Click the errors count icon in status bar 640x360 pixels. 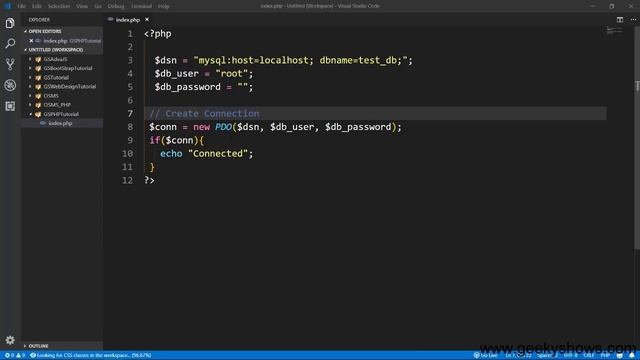tap(7, 356)
